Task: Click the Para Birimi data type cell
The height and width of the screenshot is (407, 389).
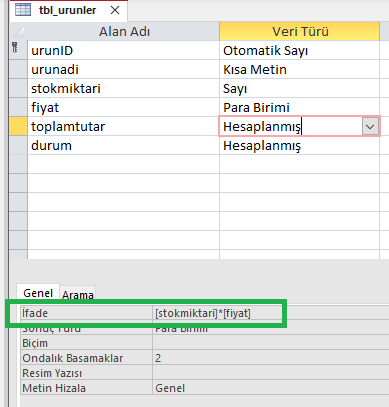Action: (x=299, y=108)
